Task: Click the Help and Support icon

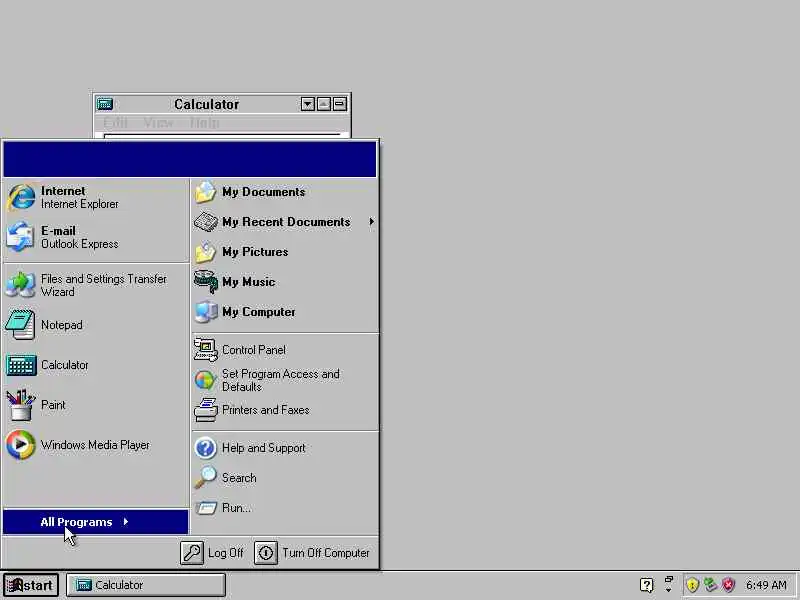Action: [206, 448]
